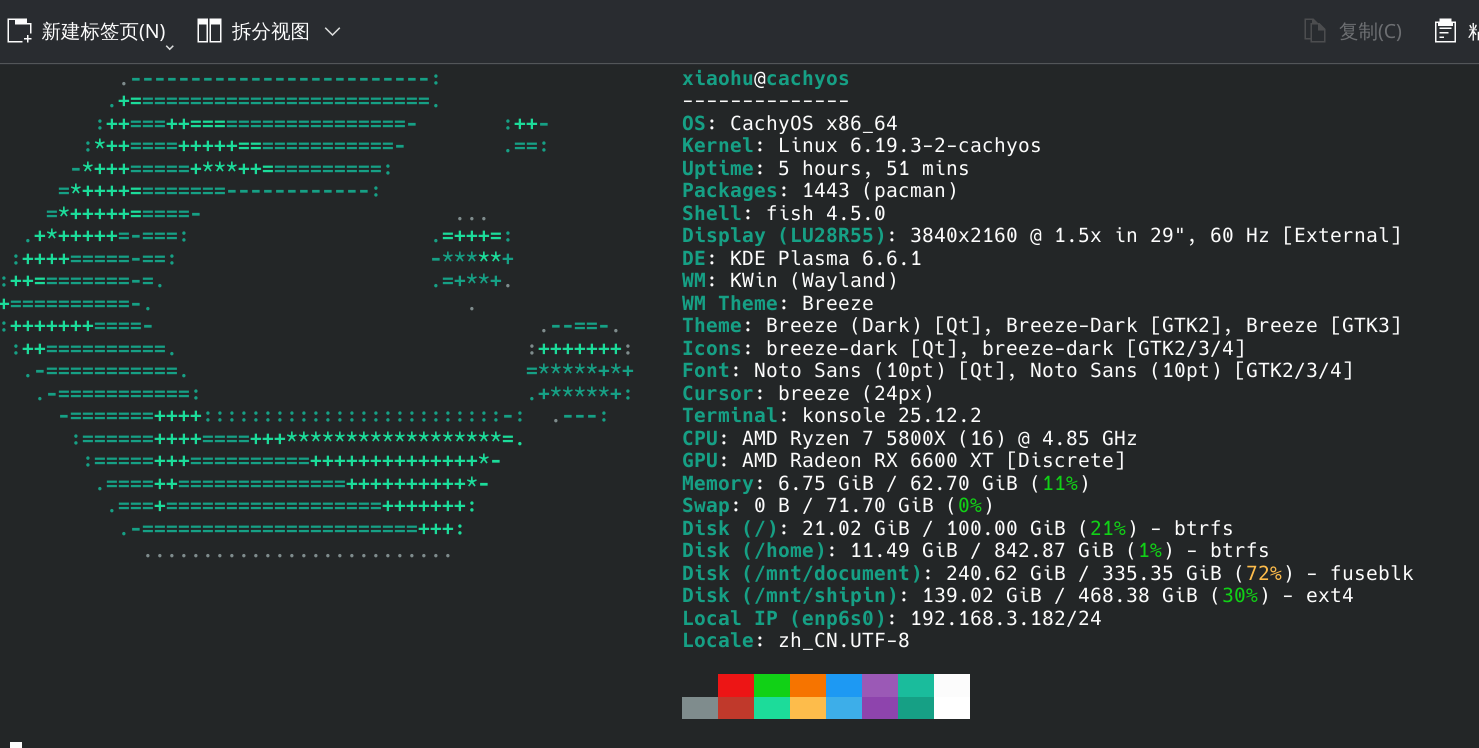Click the green "11%" memory percentage

[x=1060, y=484]
